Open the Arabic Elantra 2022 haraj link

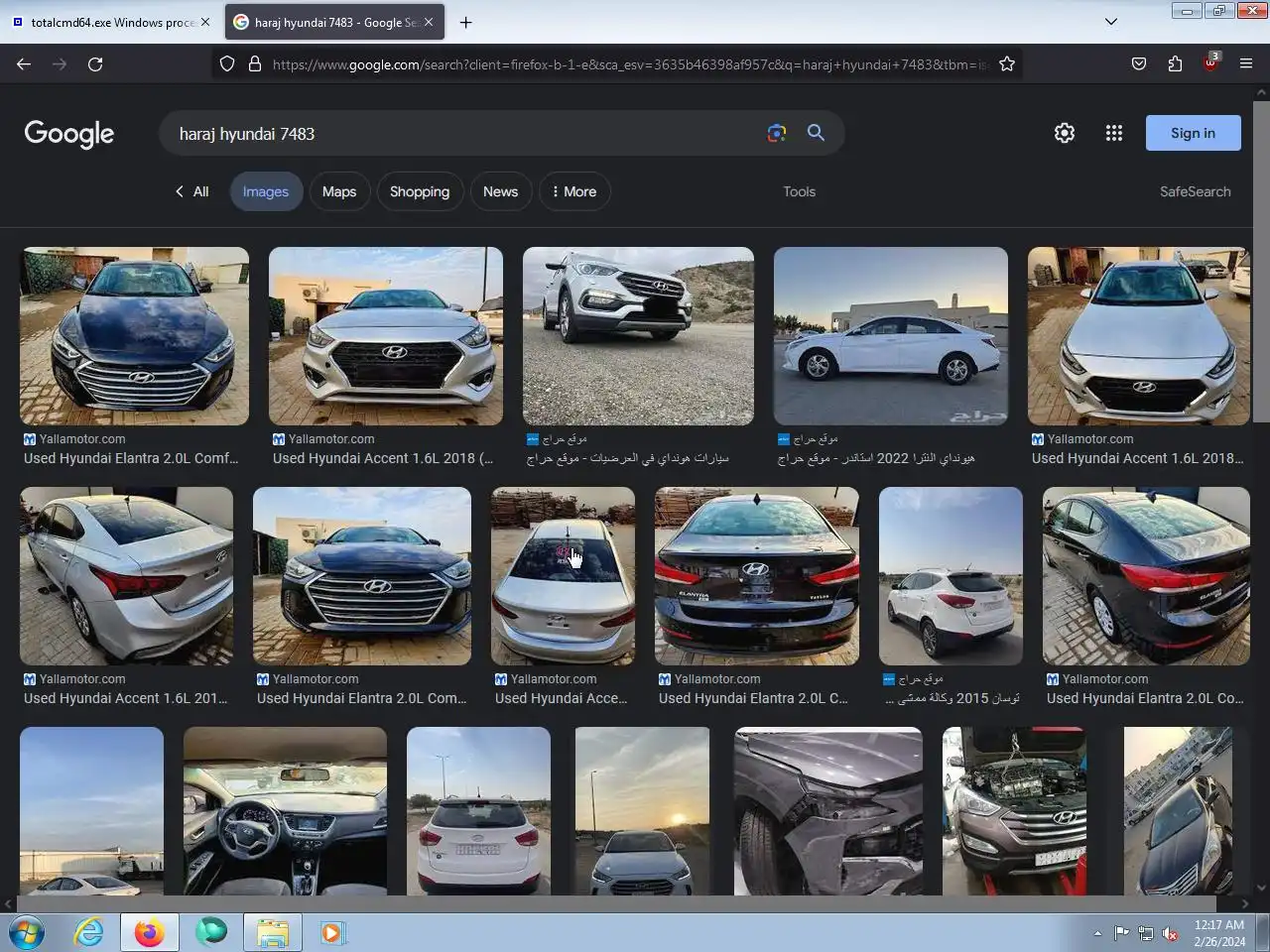pos(876,458)
